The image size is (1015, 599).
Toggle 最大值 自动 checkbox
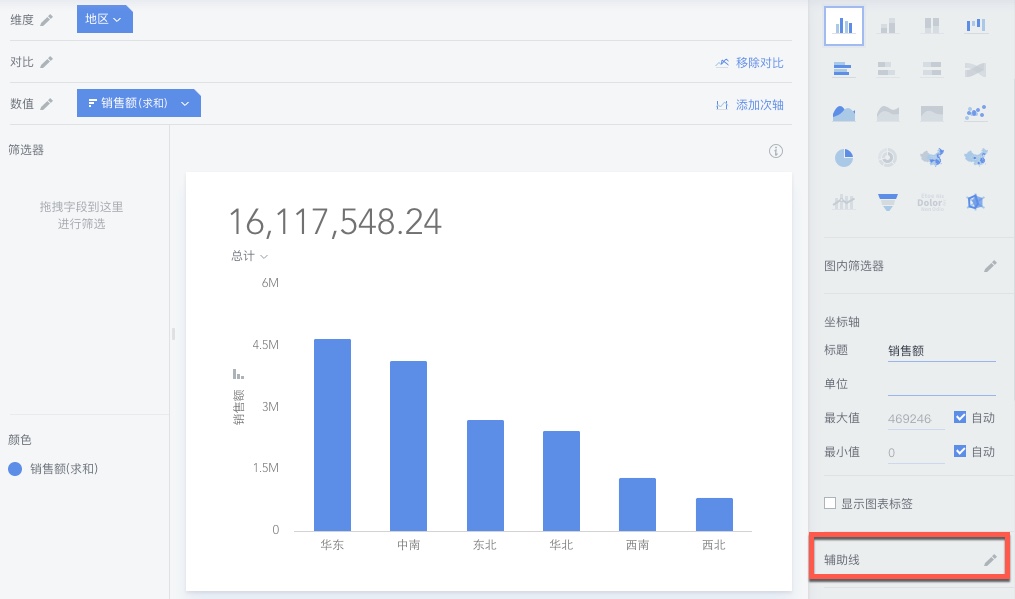(x=960, y=417)
